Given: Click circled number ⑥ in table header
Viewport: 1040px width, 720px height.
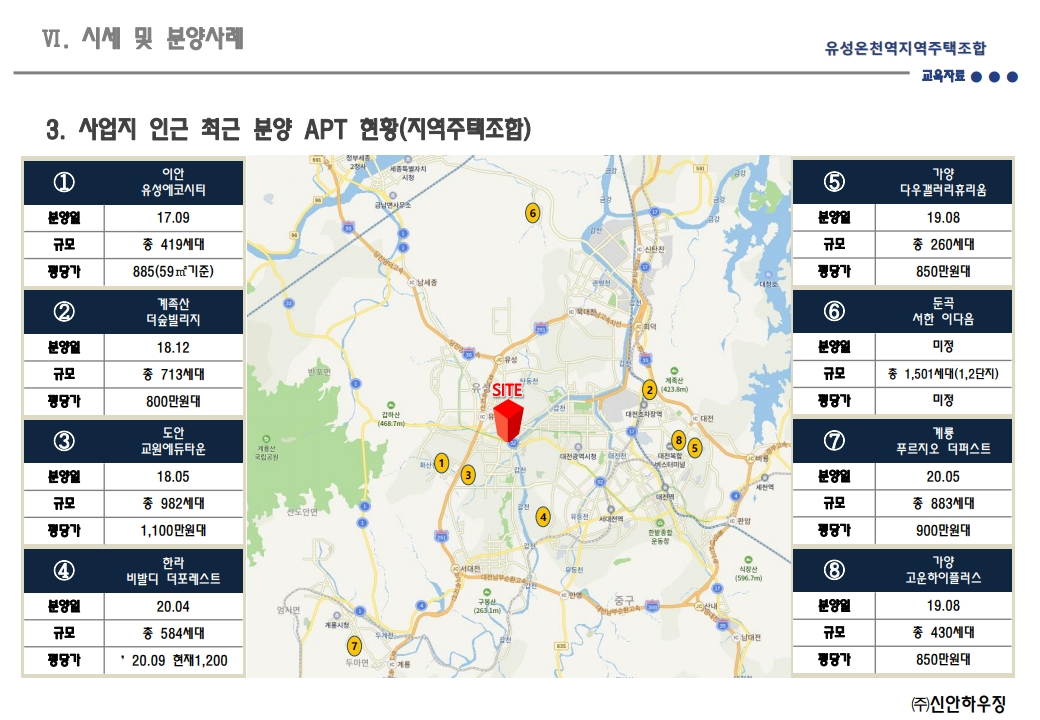Looking at the screenshot, I should [x=834, y=311].
